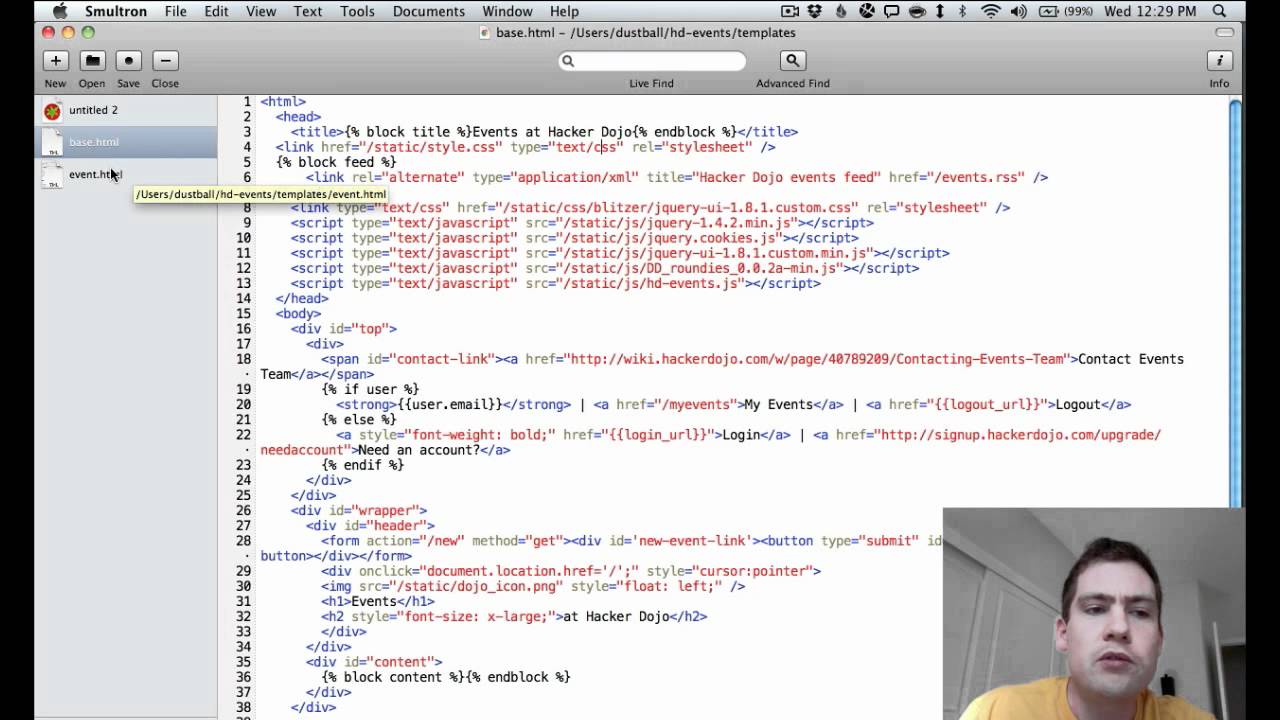Click the up-down arrows menu bar icon
This screenshot has width=1280, height=720.
coord(940,11)
